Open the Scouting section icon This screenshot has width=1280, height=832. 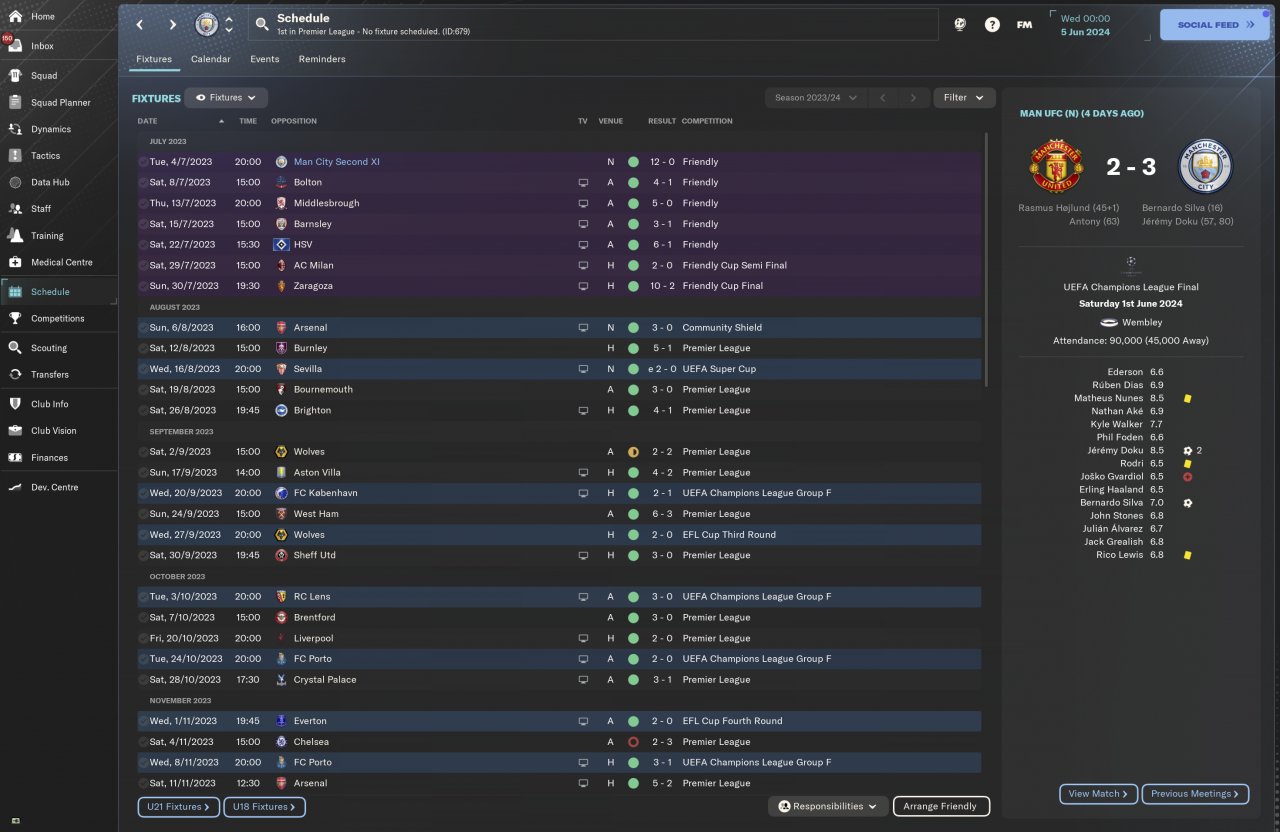click(x=15, y=348)
